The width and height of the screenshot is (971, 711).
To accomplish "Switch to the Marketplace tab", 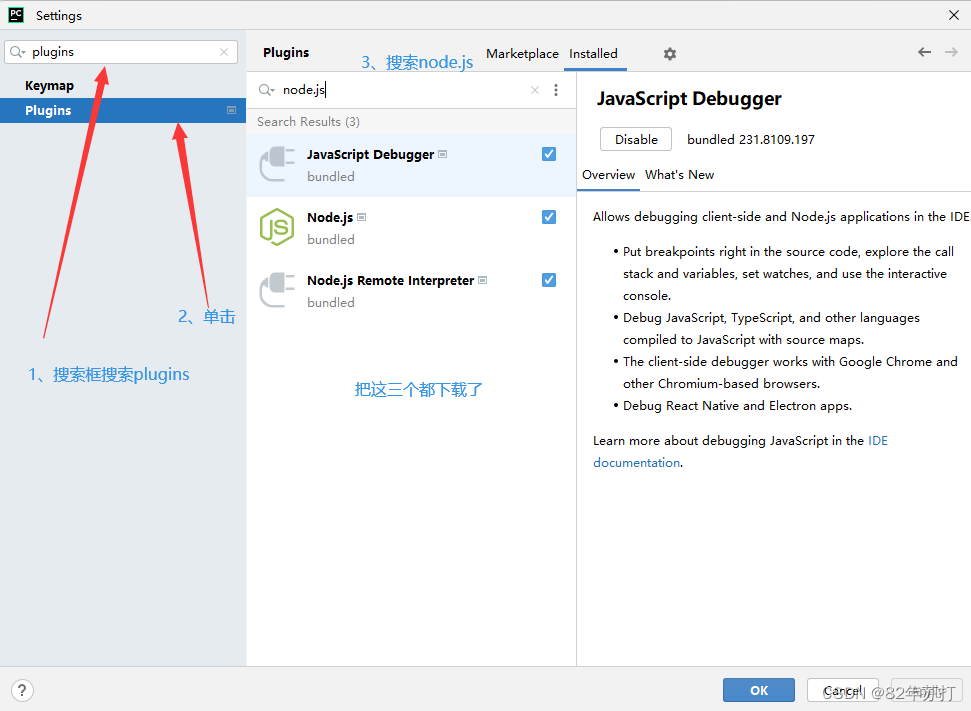I will [522, 54].
